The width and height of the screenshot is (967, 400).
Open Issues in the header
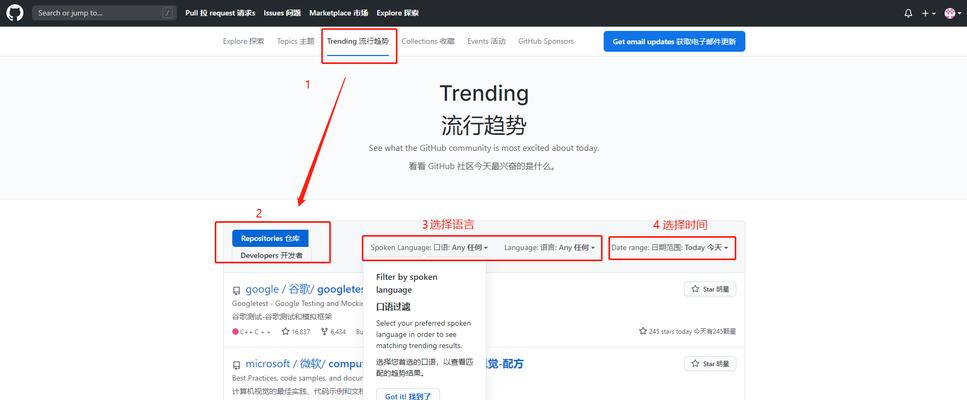click(x=282, y=13)
